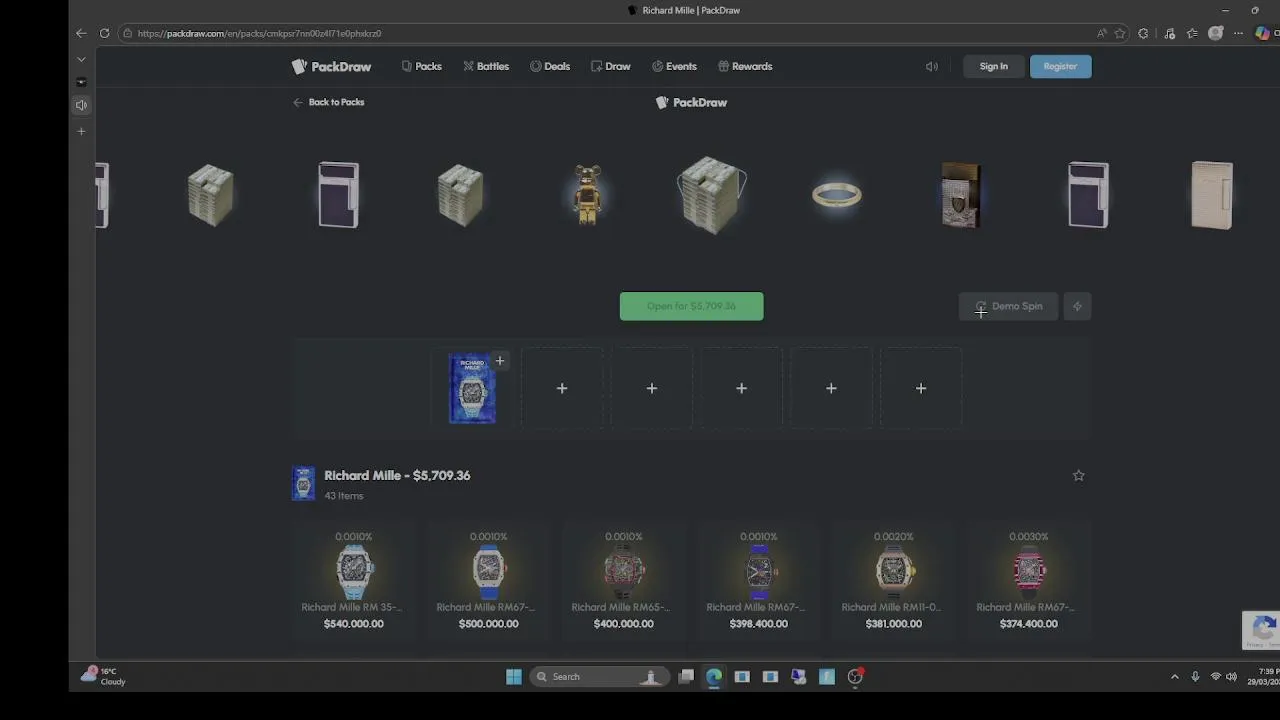Image resolution: width=1280 pixels, height=720 pixels.
Task: Click the PackDraw logo in the navbar
Action: tap(331, 67)
